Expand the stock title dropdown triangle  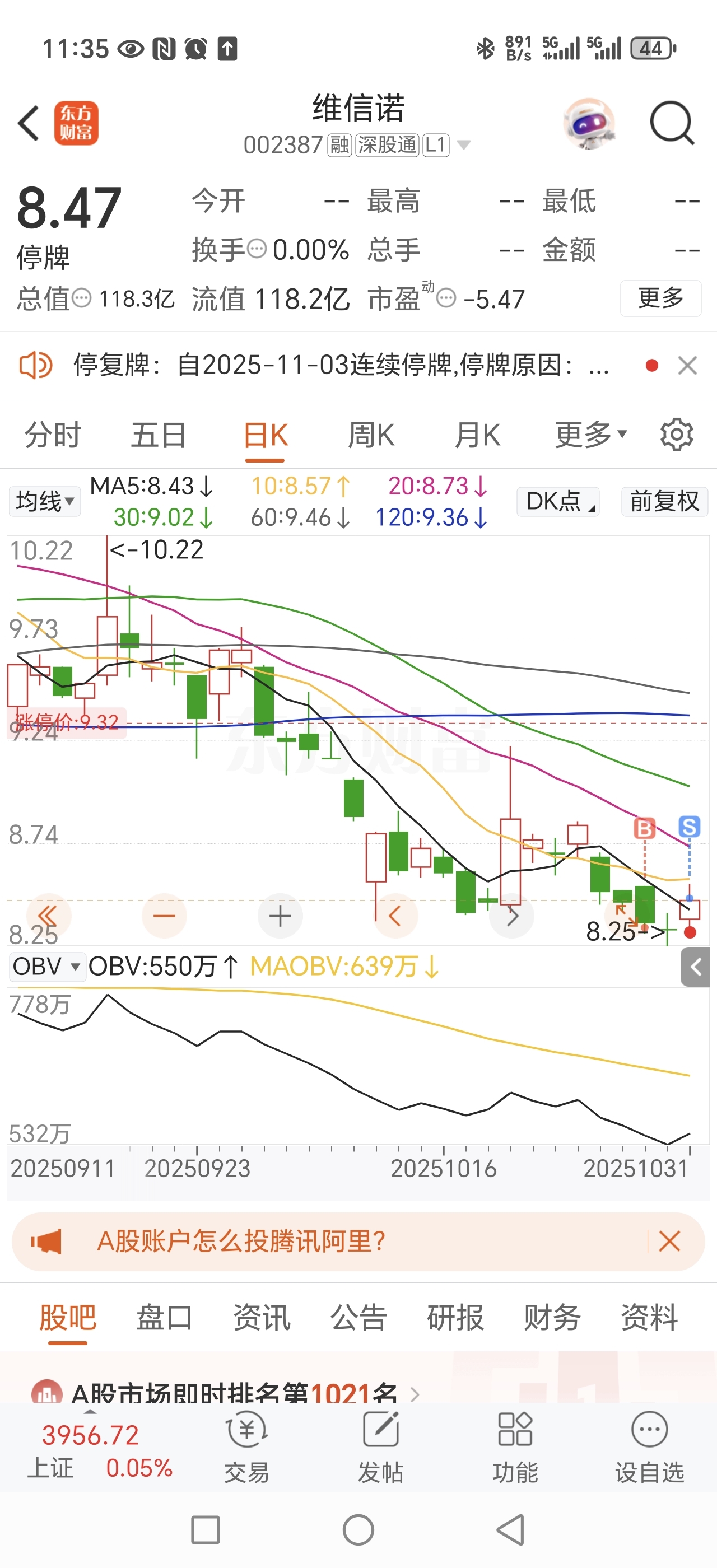(463, 145)
